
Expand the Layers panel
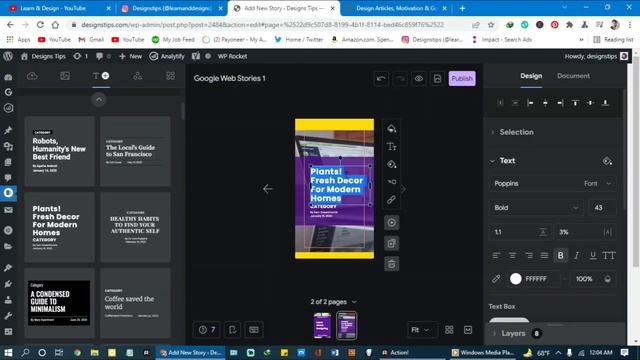(513, 333)
